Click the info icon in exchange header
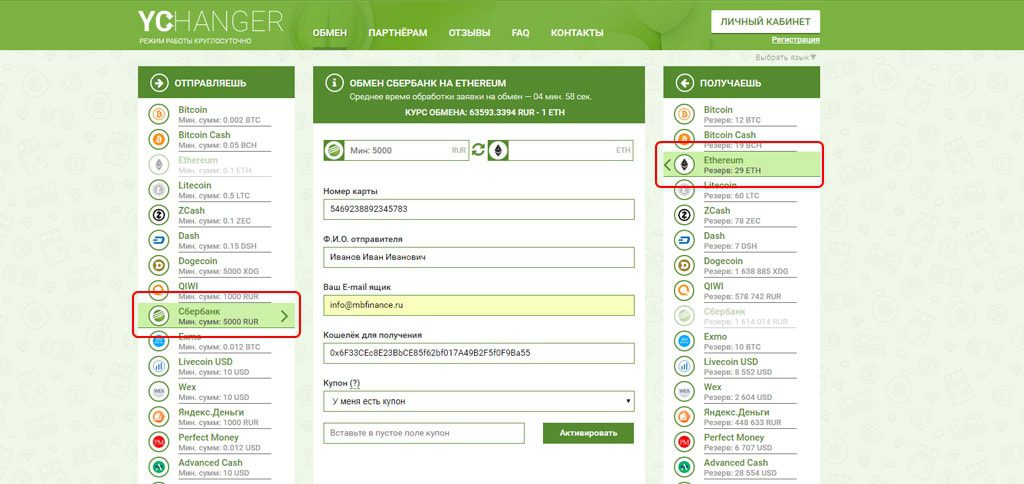The height and width of the screenshot is (484, 1024). [x=334, y=83]
